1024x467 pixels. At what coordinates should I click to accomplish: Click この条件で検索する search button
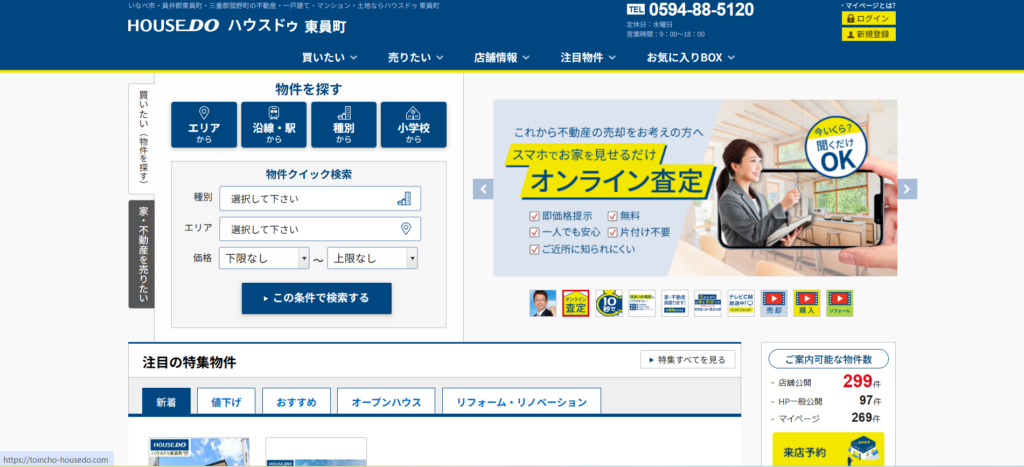(x=317, y=298)
